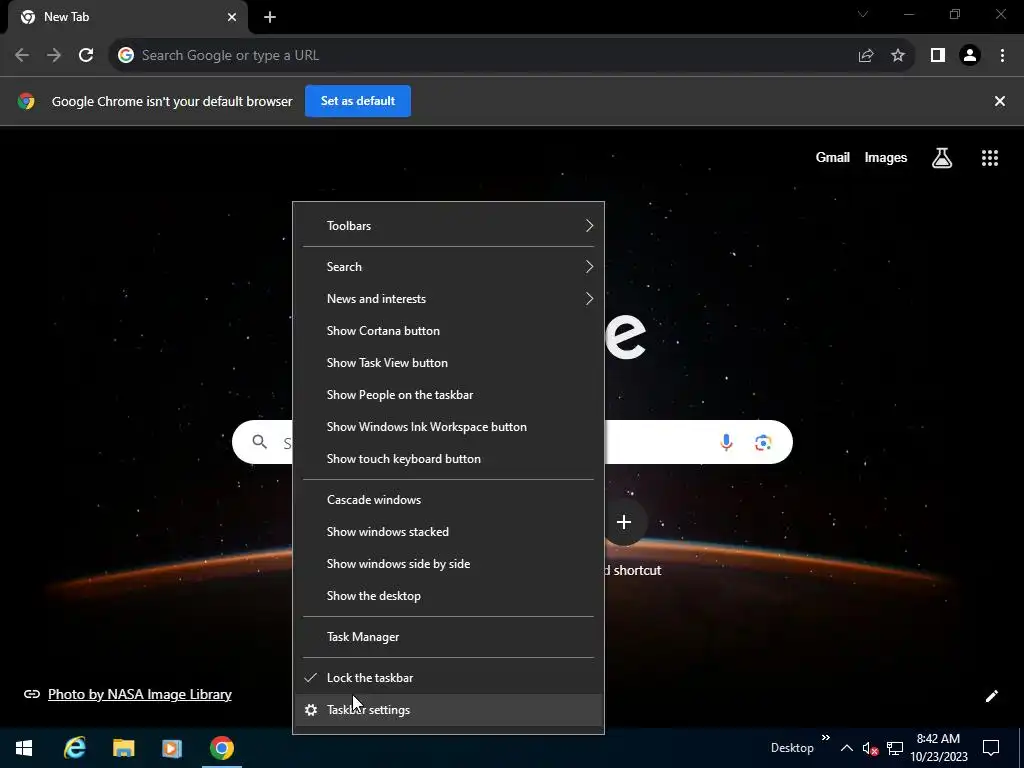
Task: Toggle Show Windows Ink Workspace button
Action: coord(448,427)
